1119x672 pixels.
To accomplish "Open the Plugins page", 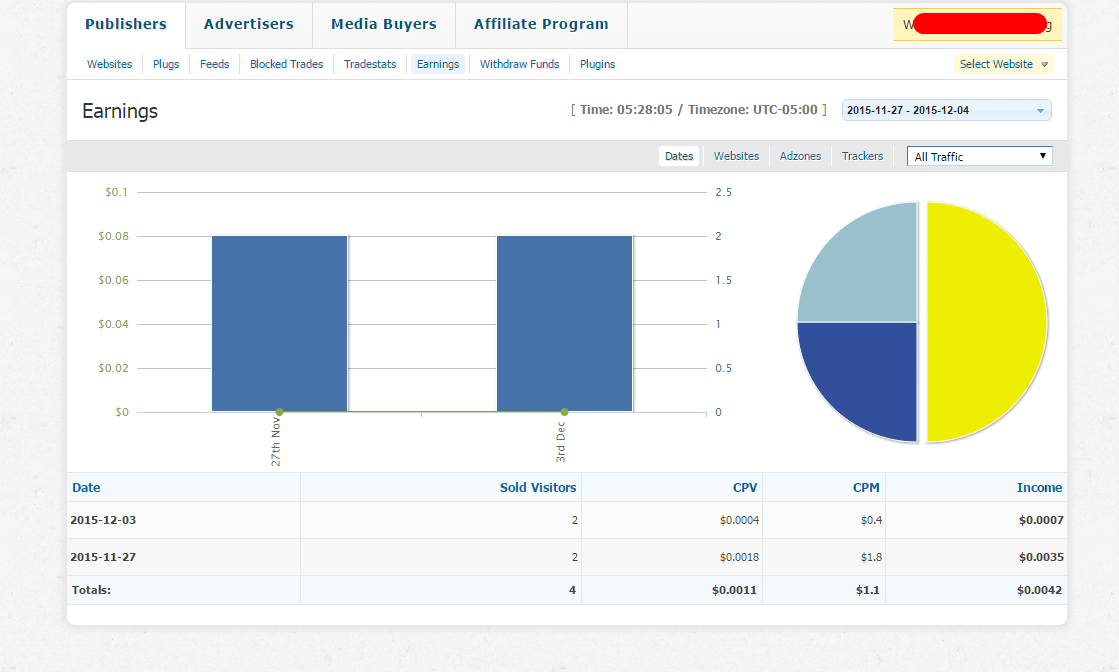I will [597, 64].
